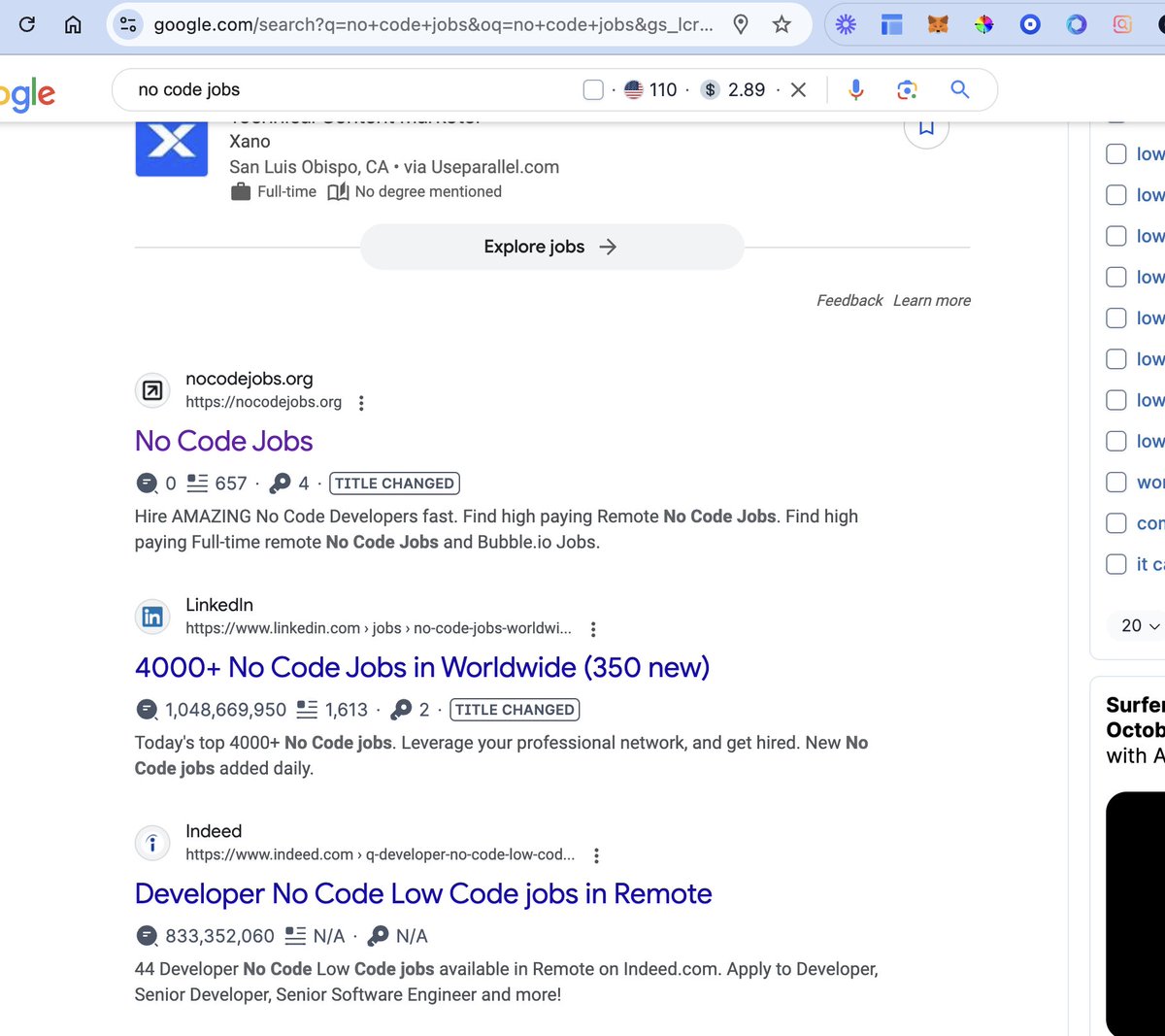
Task: Open the colorful pinwheel extension icon
Action: pyautogui.click(x=983, y=24)
